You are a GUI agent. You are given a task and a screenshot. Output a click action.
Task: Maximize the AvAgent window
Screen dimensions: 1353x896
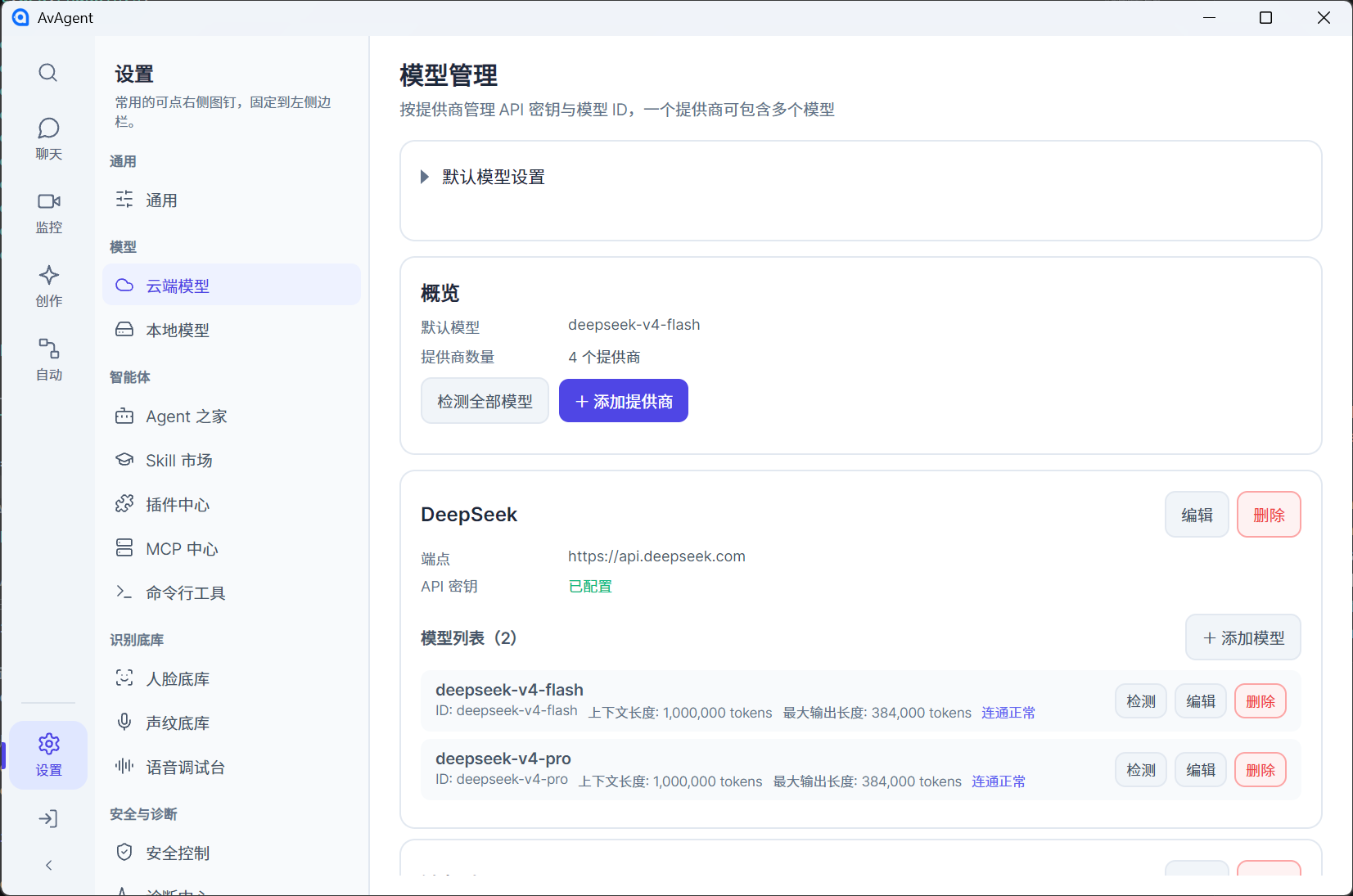coord(1265,17)
